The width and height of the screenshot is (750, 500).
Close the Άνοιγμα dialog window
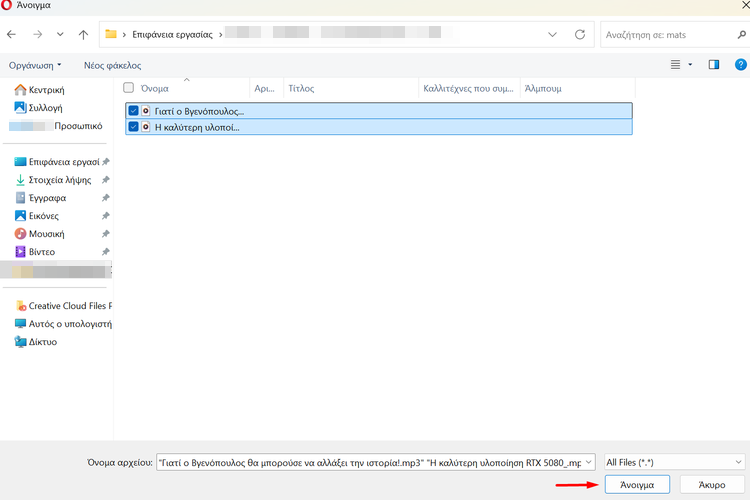point(745,5)
